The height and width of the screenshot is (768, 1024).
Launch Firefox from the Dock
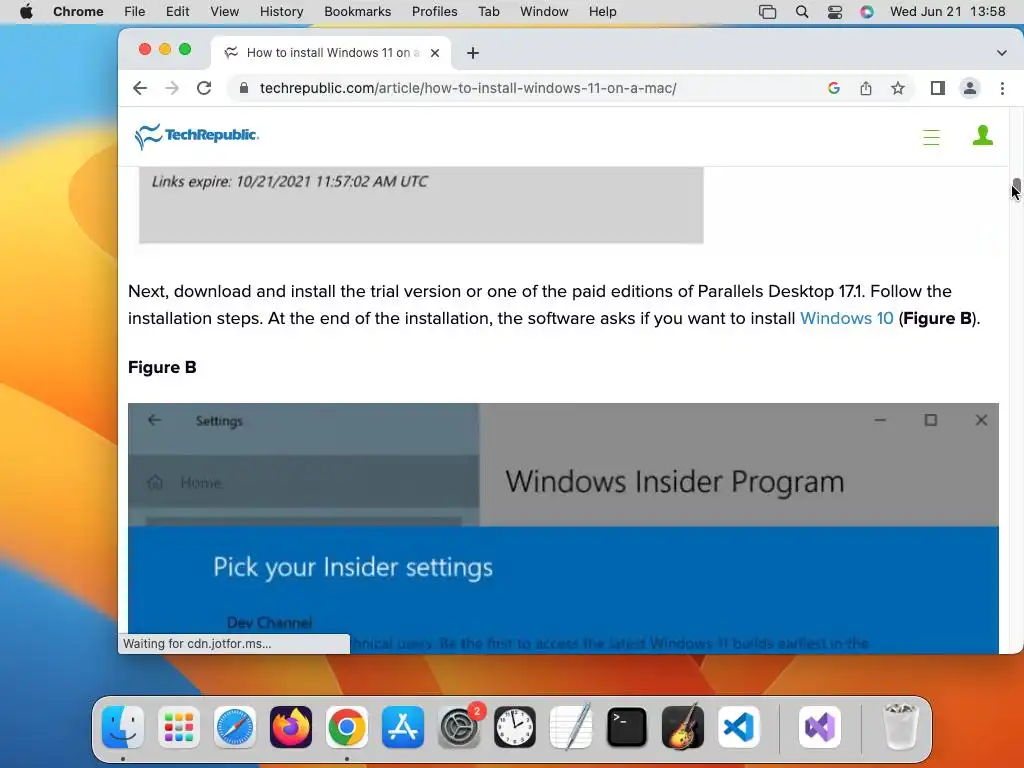pyautogui.click(x=291, y=727)
